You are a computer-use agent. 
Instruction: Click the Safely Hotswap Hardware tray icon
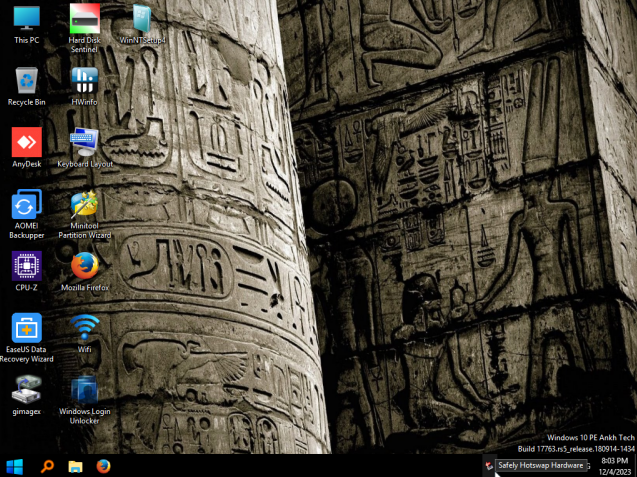point(489,466)
